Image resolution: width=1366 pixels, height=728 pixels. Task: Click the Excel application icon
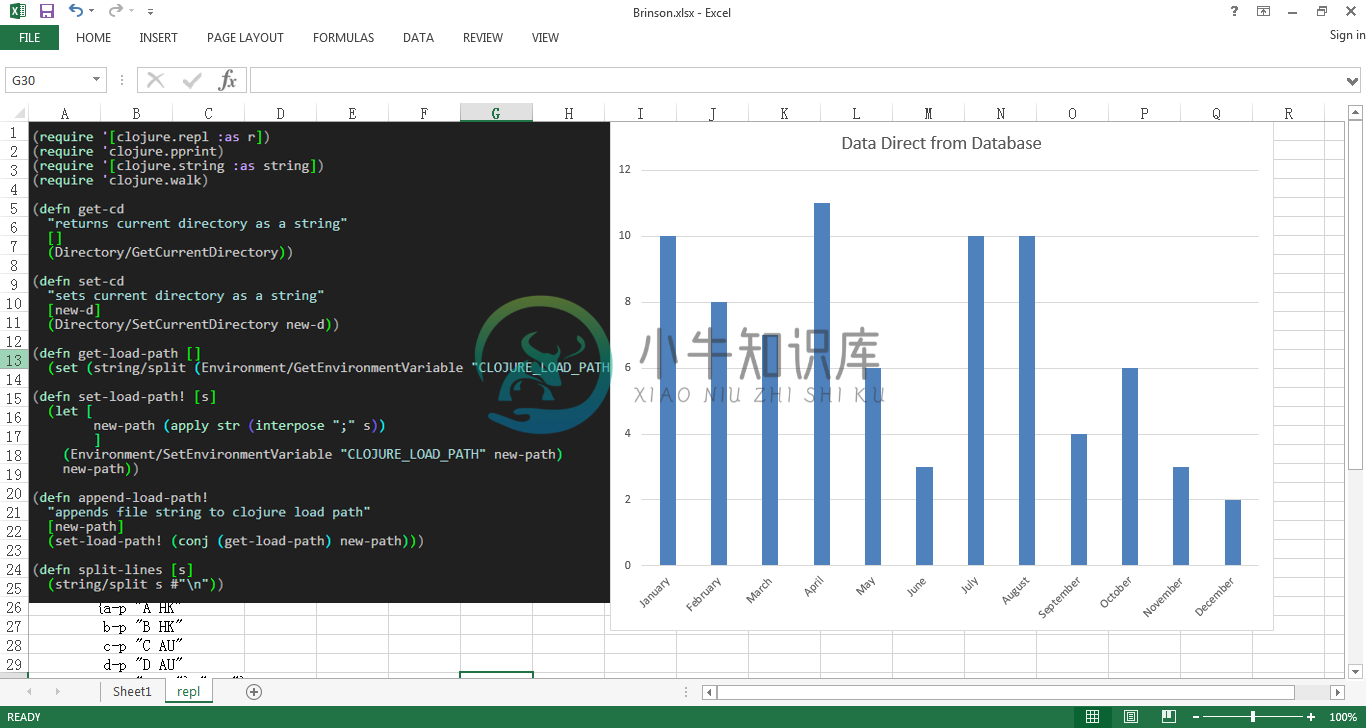(x=18, y=11)
